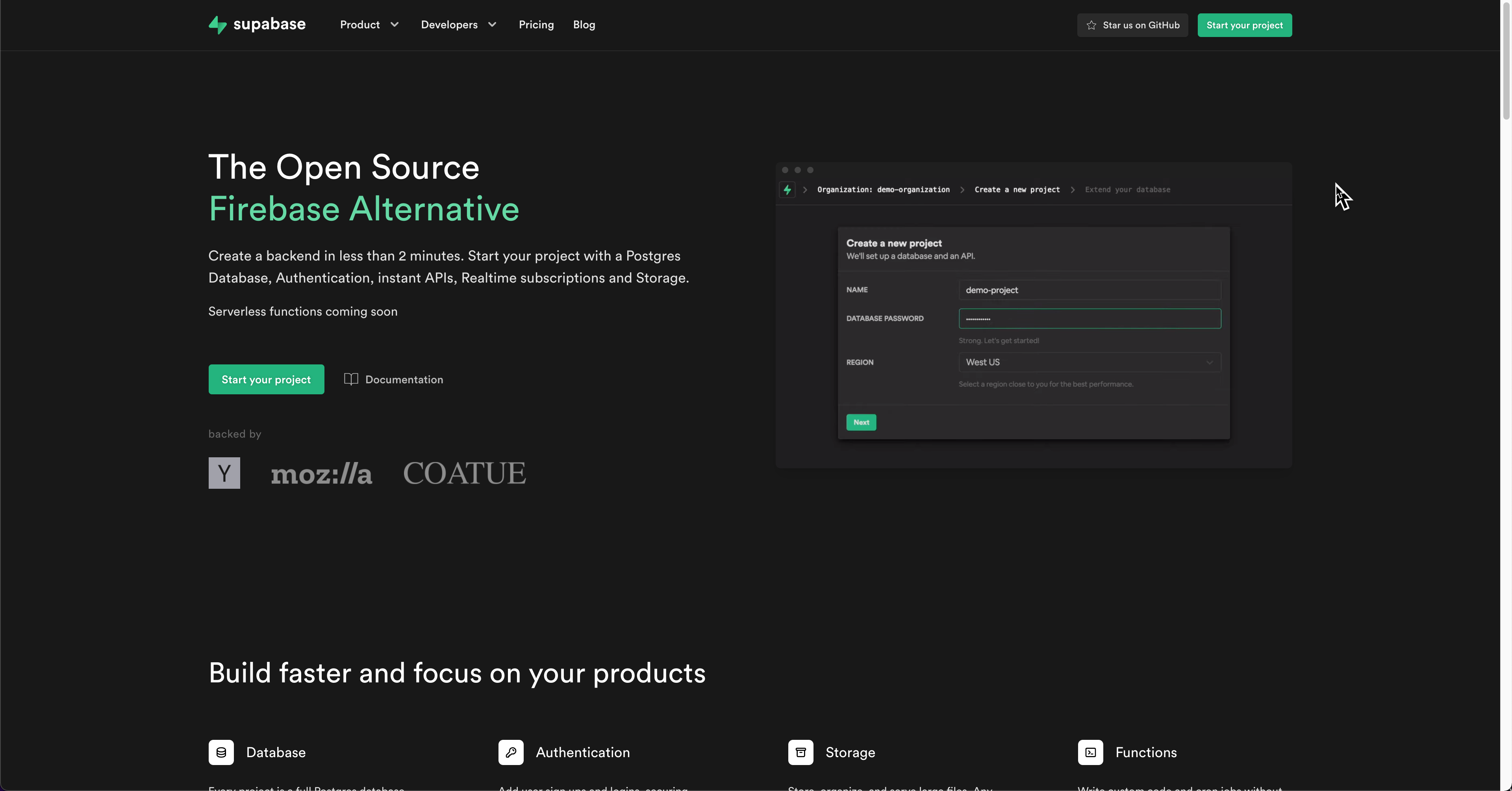Click the Functions terminal icon
Screen dimensions: 1512x791
click(1091, 752)
